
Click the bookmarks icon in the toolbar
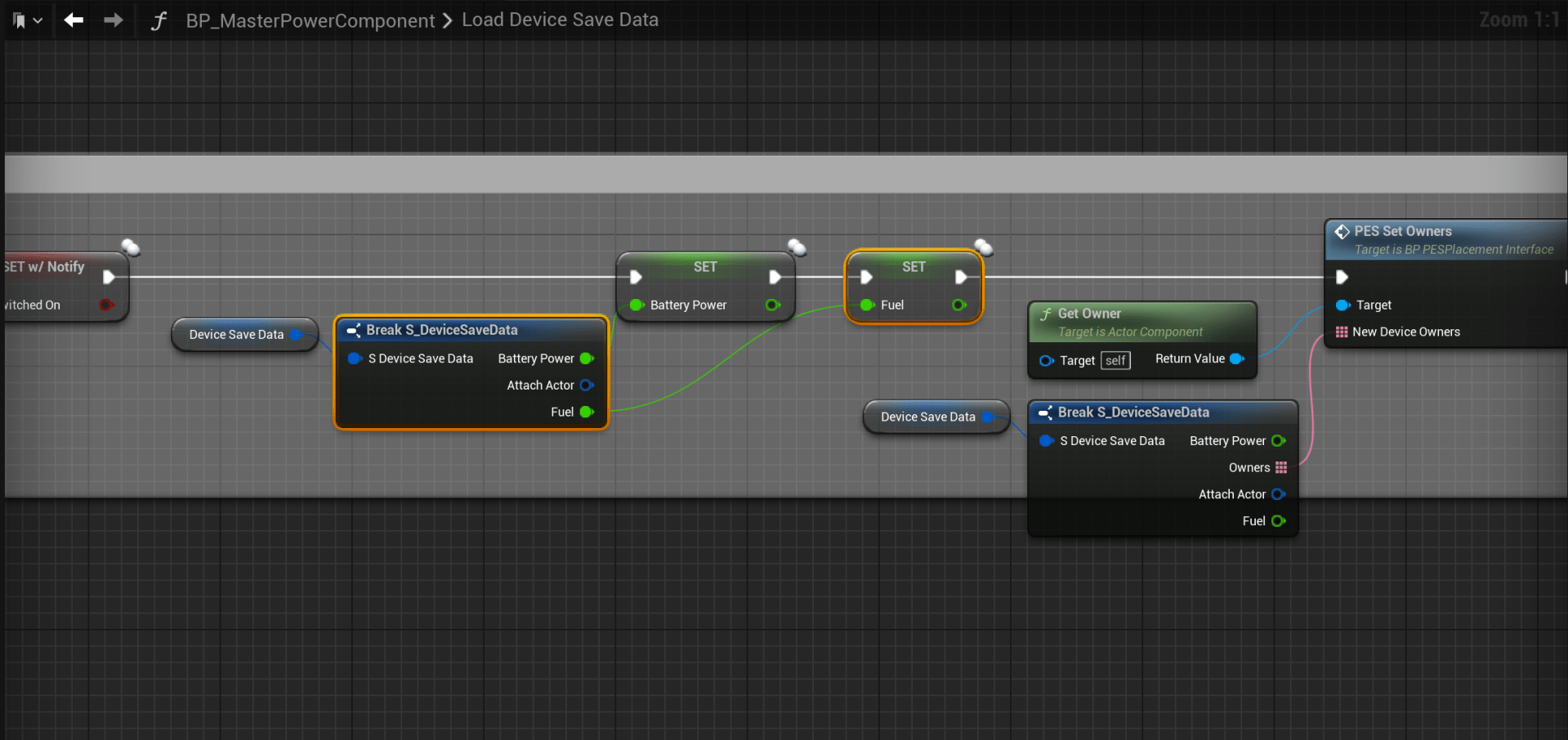(x=19, y=20)
